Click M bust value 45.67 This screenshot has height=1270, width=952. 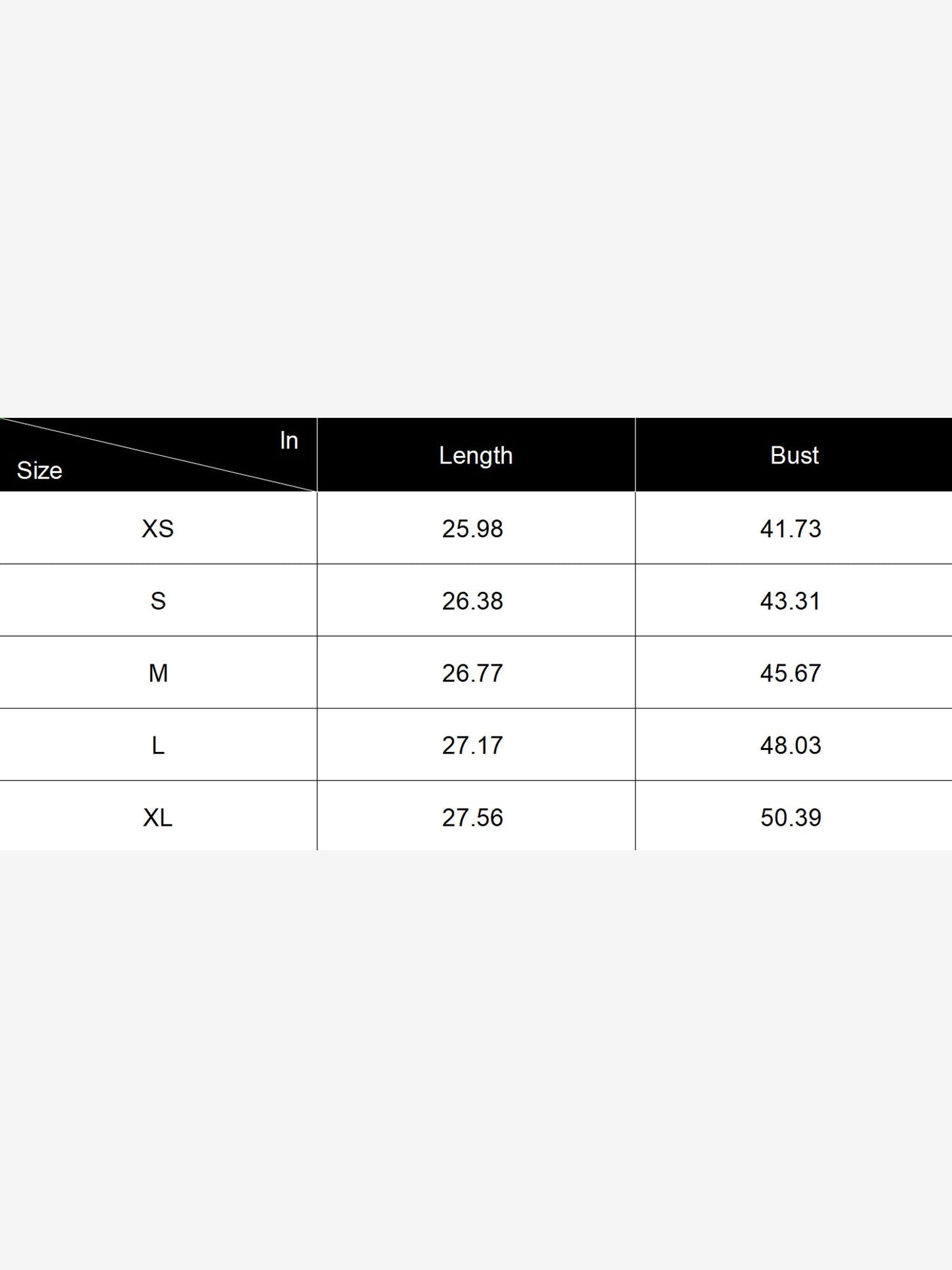pyautogui.click(x=791, y=673)
